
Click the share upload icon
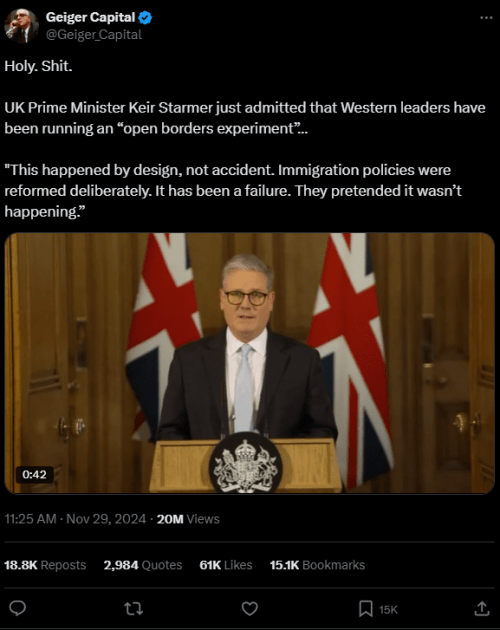pos(482,608)
